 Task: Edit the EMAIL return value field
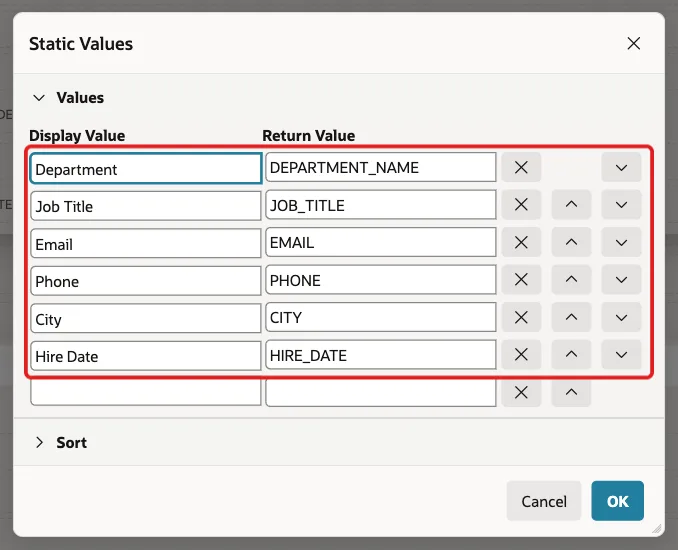(x=381, y=242)
